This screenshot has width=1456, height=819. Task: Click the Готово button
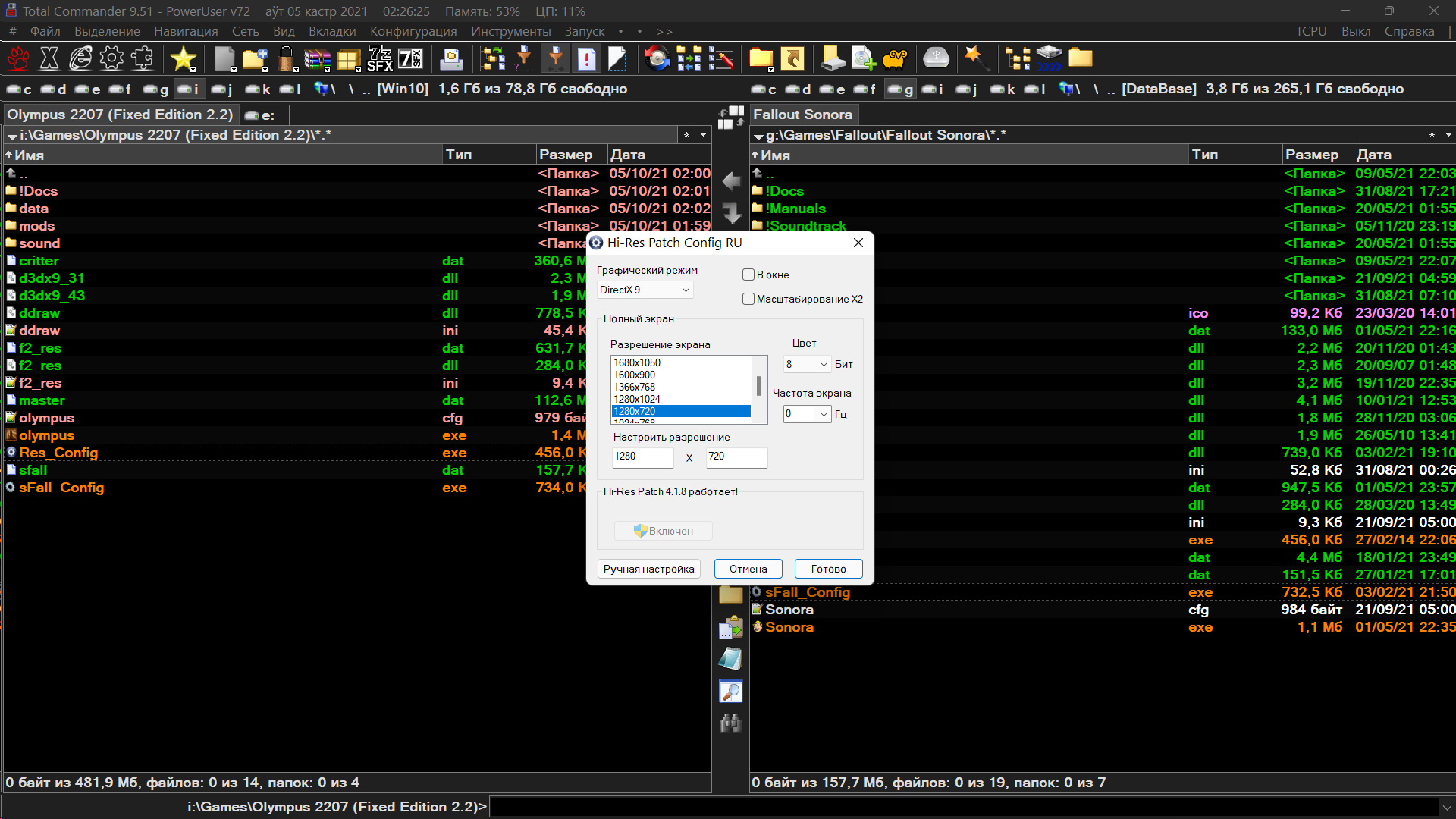pos(828,569)
